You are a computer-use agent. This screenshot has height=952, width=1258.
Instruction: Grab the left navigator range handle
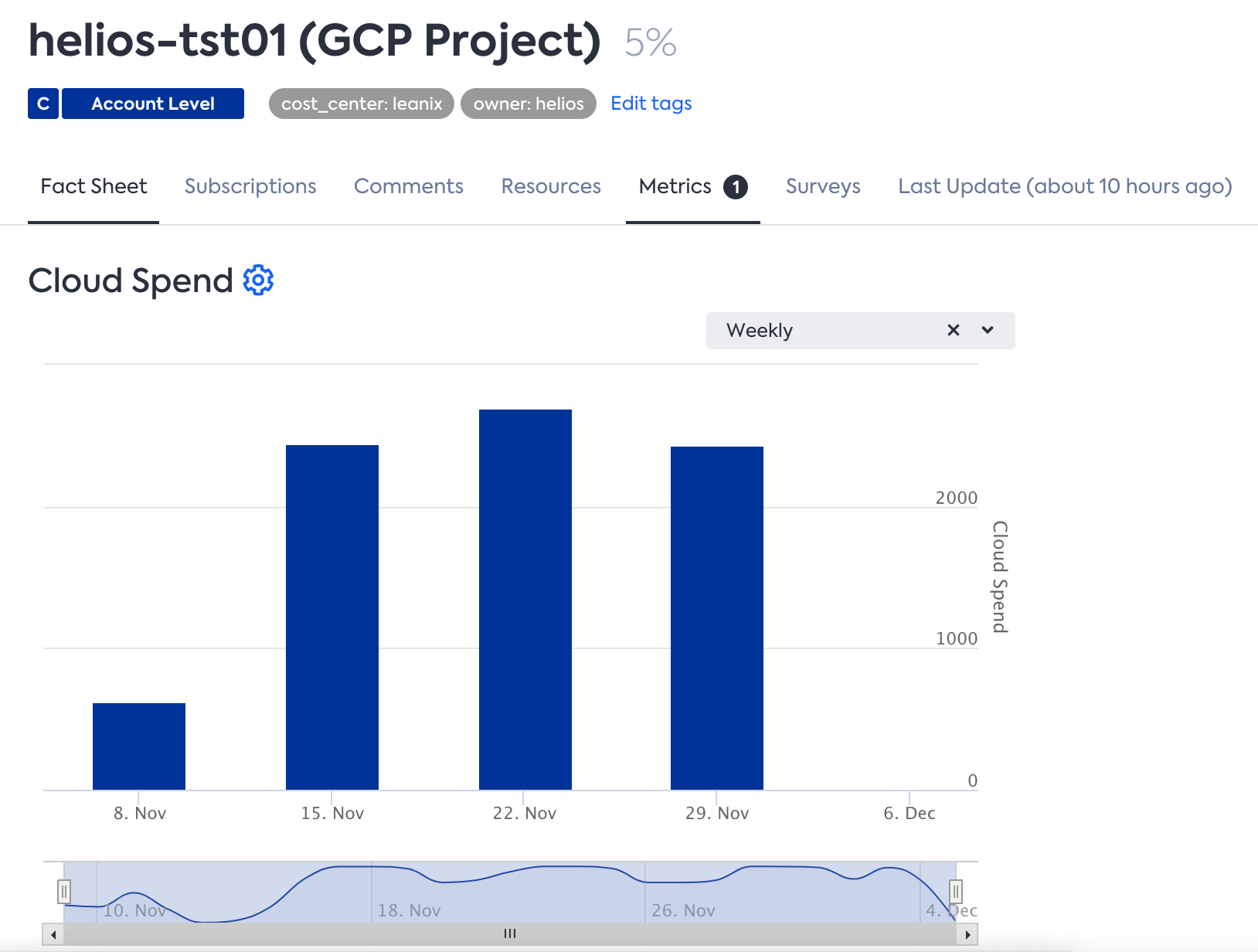tap(64, 892)
